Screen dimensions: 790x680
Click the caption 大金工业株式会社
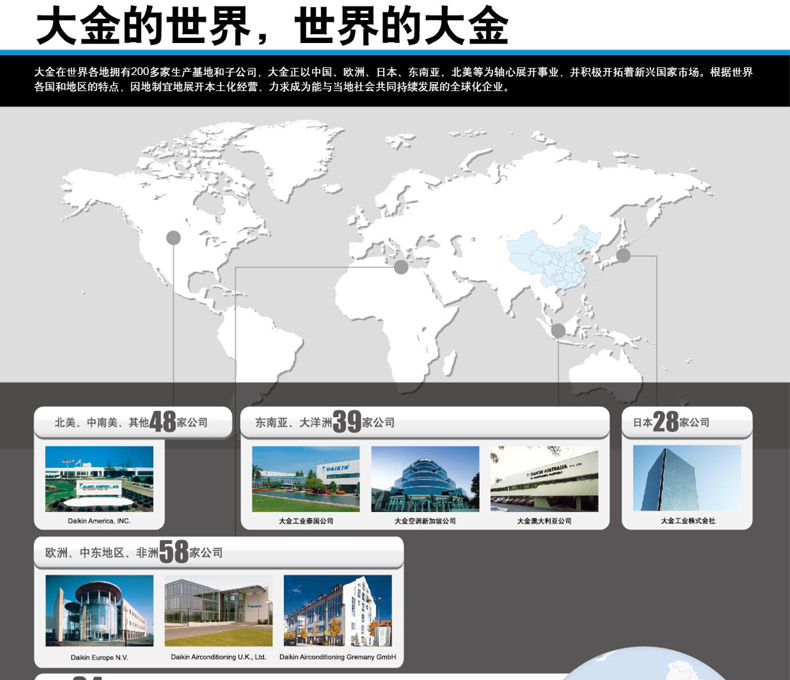pyautogui.click(x=688, y=521)
